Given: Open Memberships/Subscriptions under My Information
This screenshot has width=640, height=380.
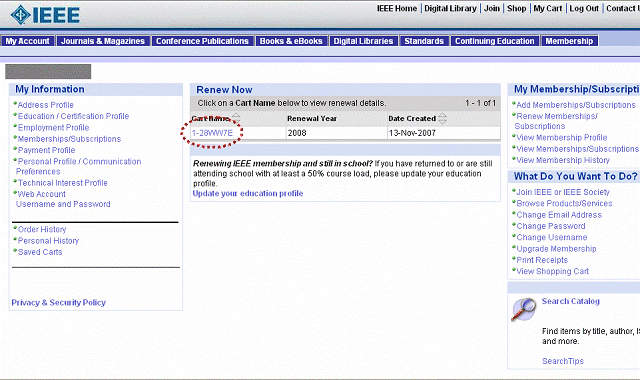Looking at the screenshot, I should [69, 139].
